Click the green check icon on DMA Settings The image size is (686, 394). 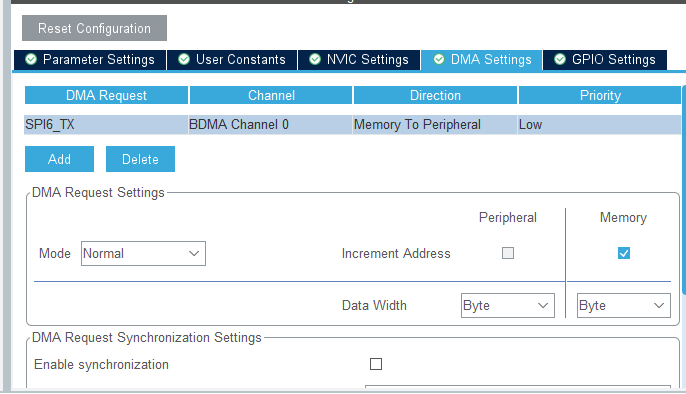pyautogui.click(x=439, y=59)
